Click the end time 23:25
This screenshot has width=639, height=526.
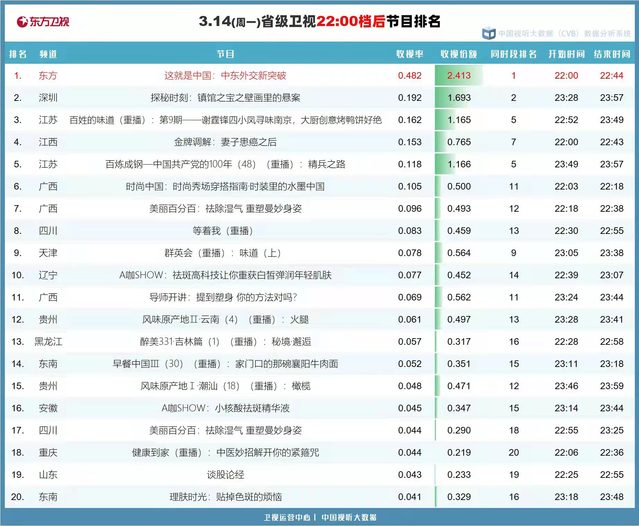tap(612, 430)
